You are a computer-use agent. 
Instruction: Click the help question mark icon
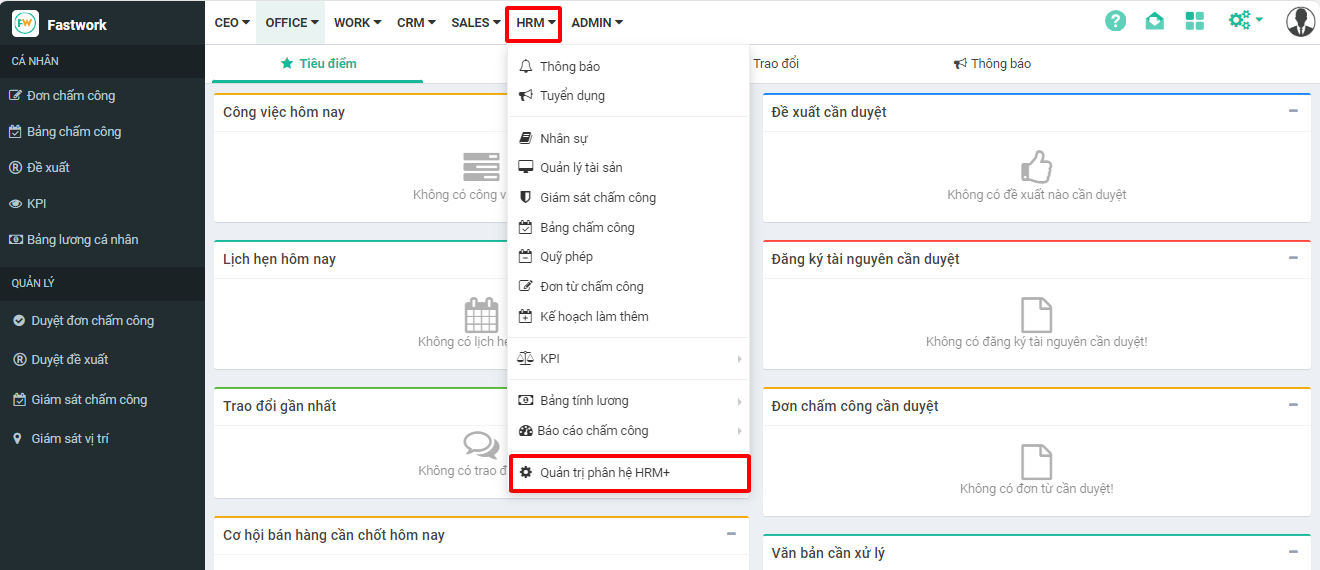(x=1115, y=21)
